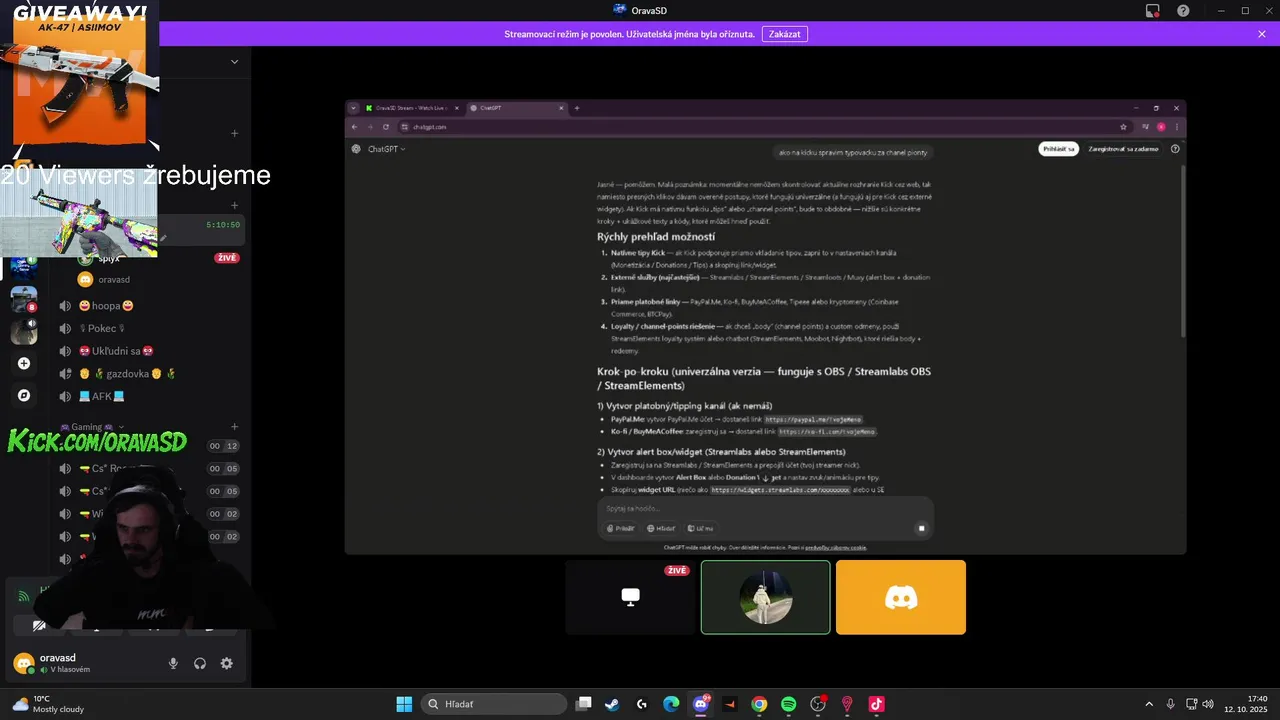Open Discord User Settings gear
1280x720 pixels.
pos(227,663)
